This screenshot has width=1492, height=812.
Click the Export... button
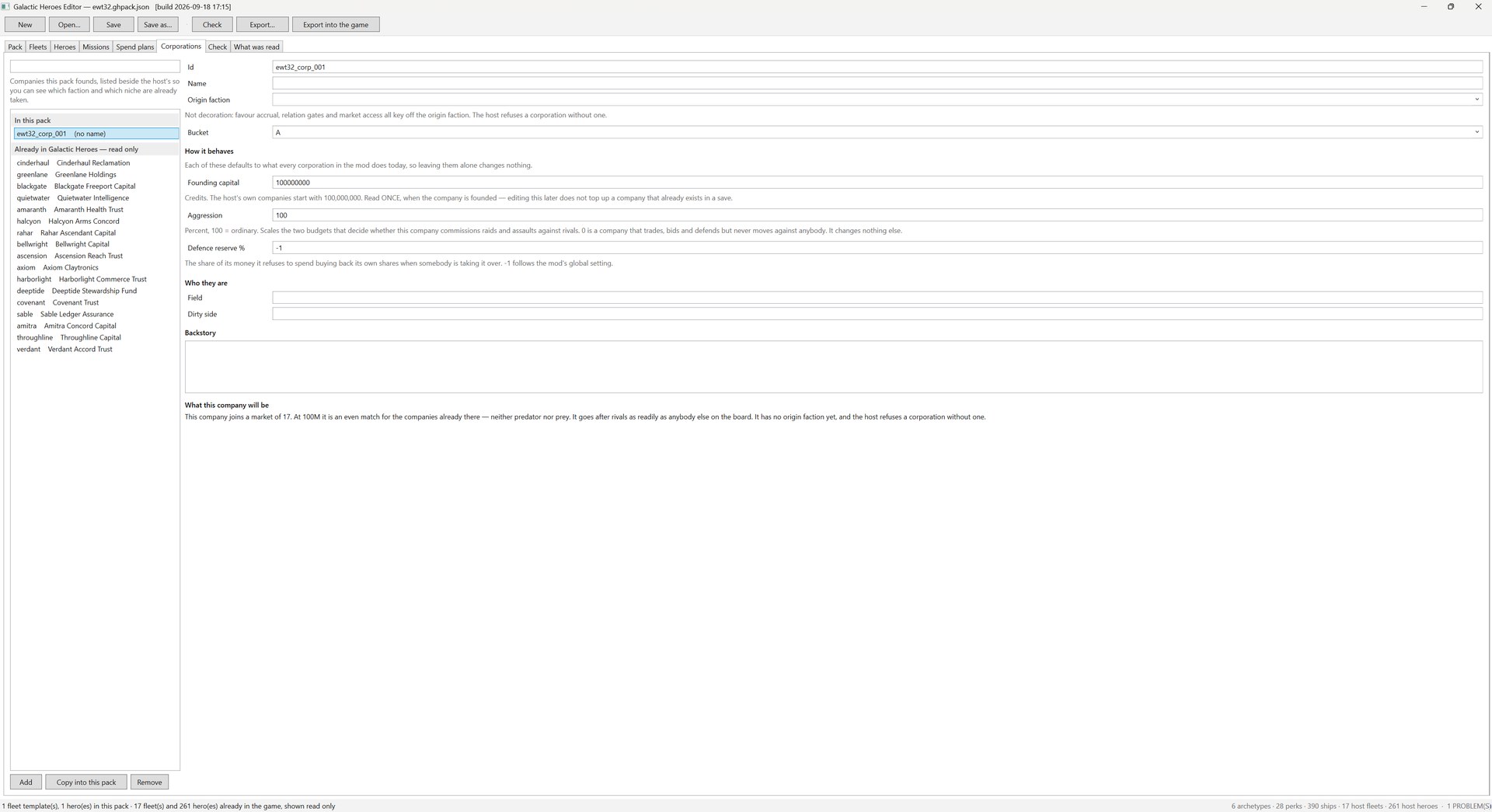coord(262,25)
